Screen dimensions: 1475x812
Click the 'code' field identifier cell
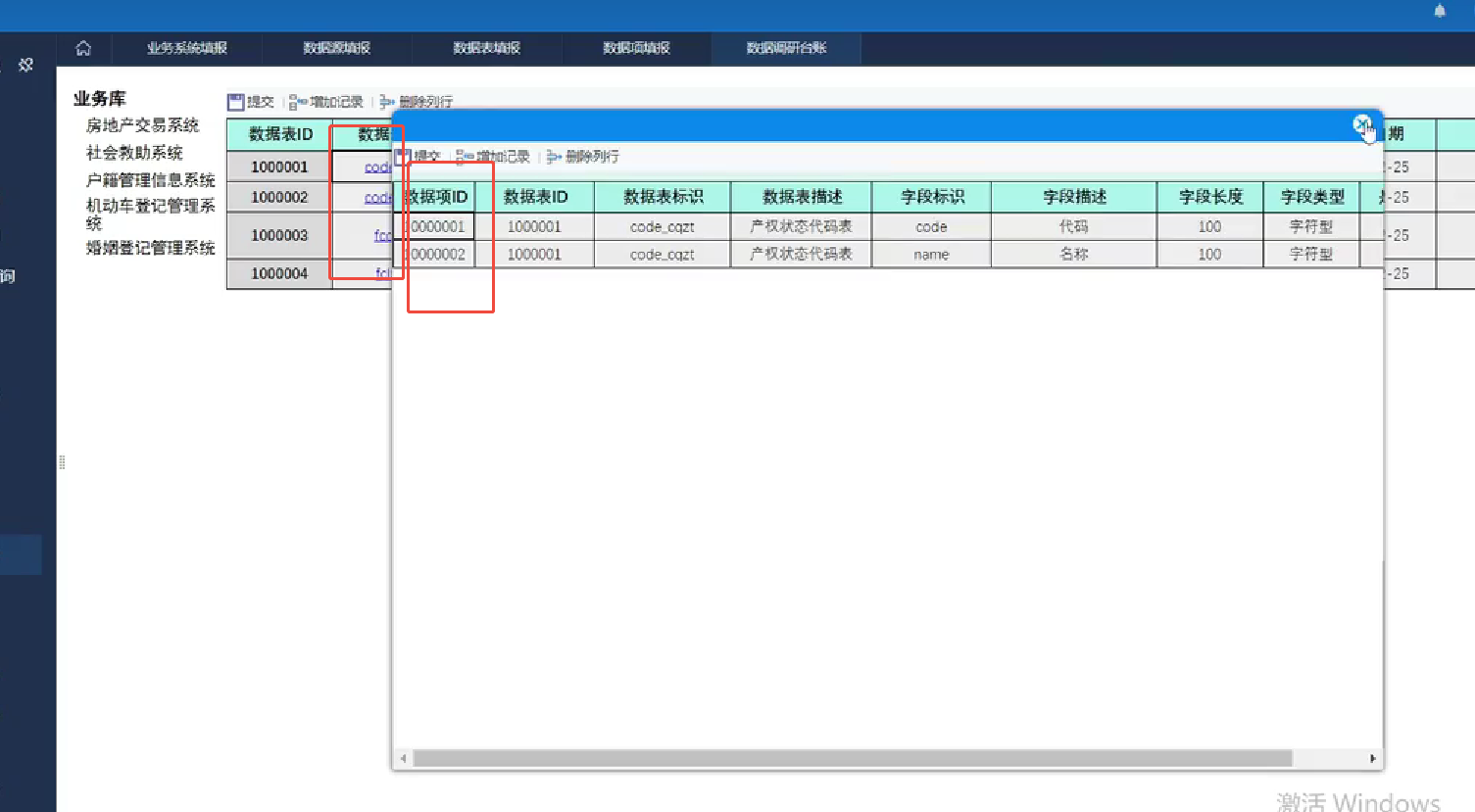coord(932,226)
